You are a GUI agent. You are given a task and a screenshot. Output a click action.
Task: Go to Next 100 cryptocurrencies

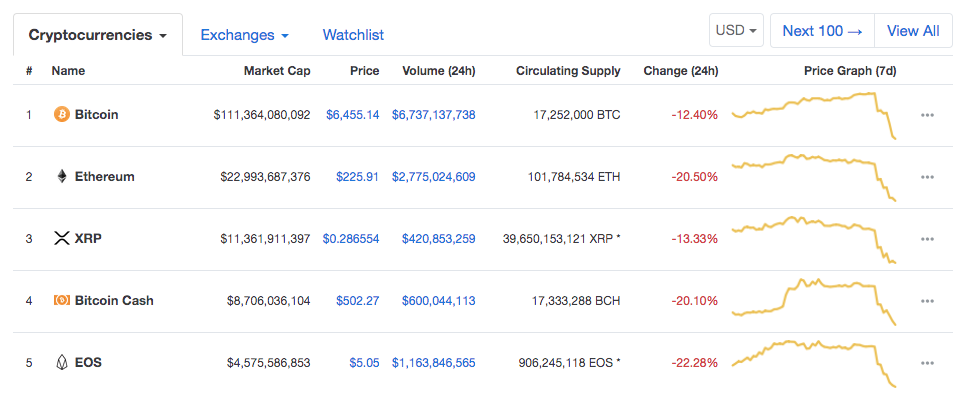click(x=822, y=31)
